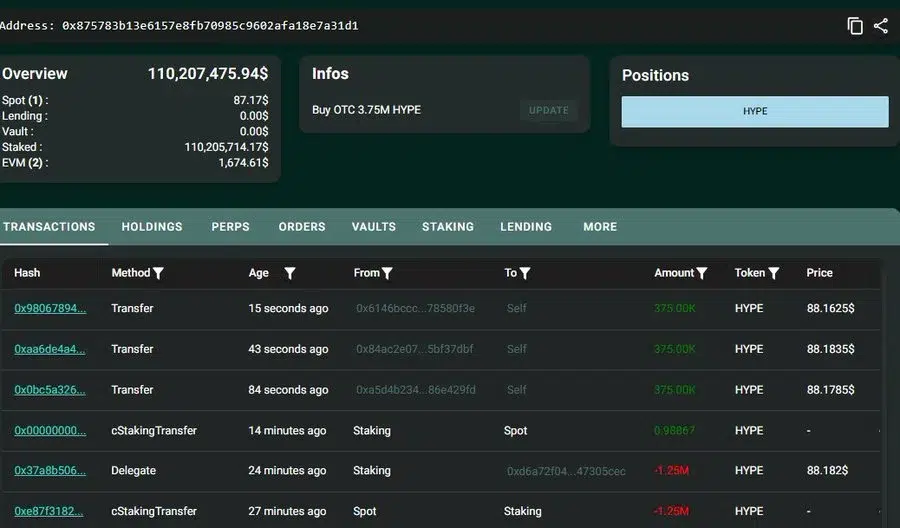Go to the Perps tab
Viewport: 900px width, 528px height.
[x=230, y=227]
